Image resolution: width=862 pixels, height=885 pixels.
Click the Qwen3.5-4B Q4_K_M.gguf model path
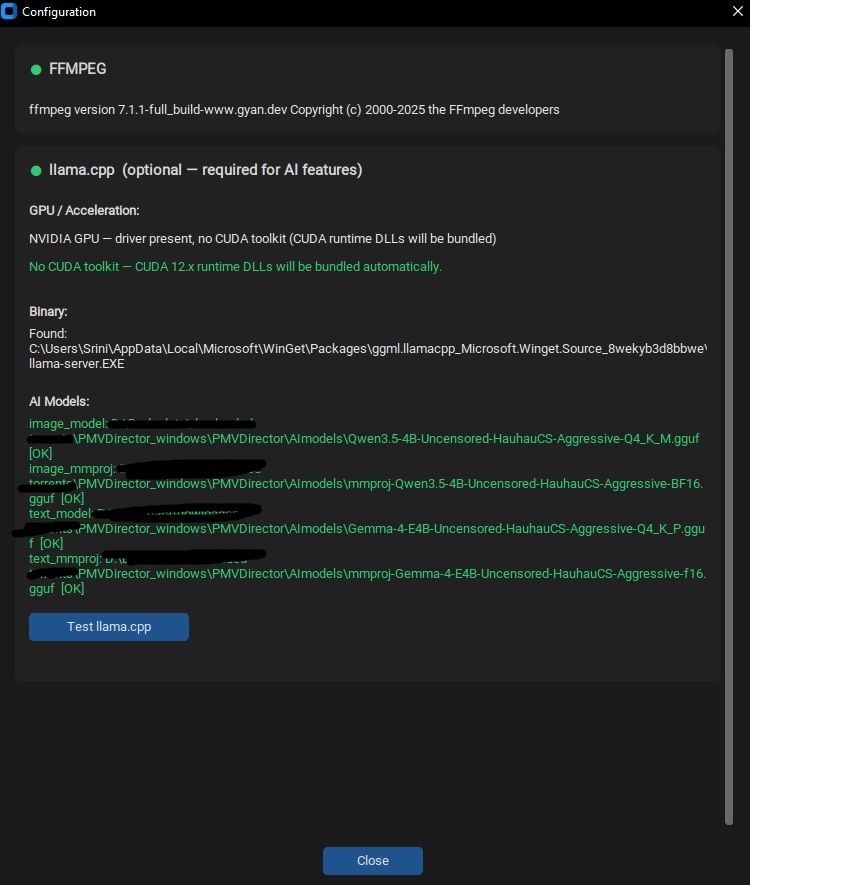click(388, 439)
